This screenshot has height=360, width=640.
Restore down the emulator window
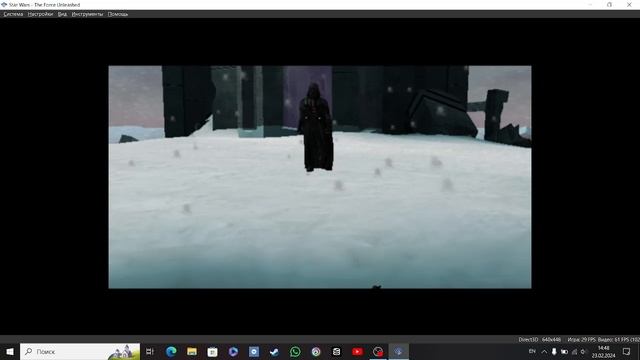pyautogui.click(x=609, y=4)
